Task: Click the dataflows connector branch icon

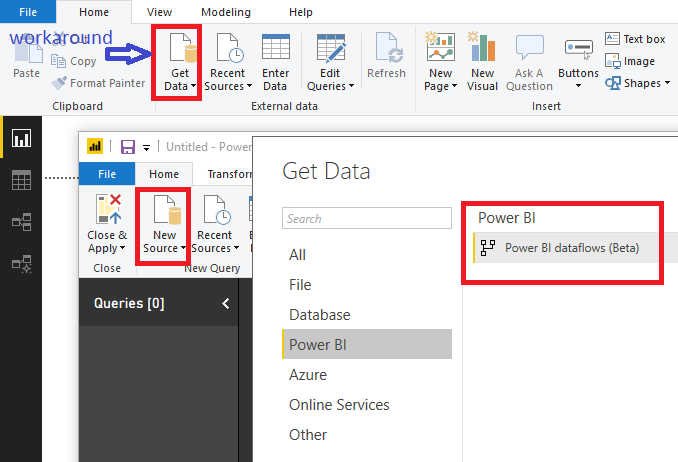Action: coord(488,248)
